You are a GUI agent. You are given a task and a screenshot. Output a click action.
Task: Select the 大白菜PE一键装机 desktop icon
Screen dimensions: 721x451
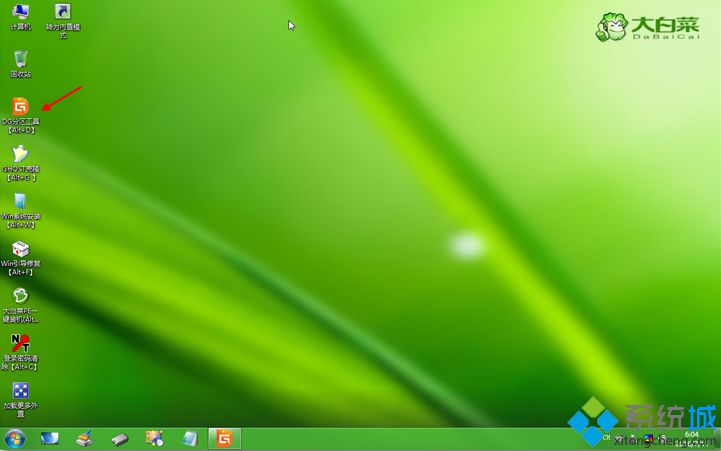20,306
